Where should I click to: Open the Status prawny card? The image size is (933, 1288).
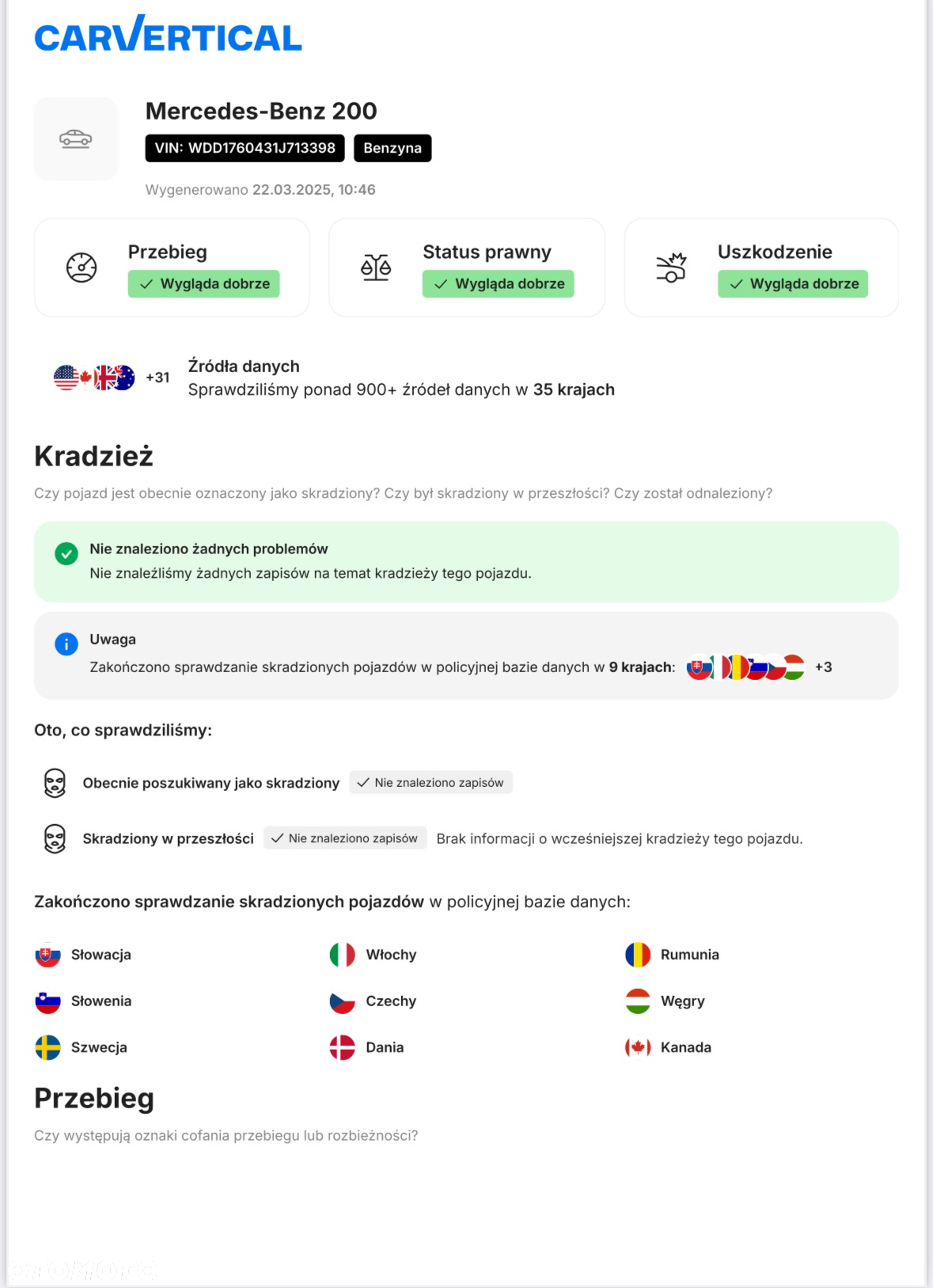(467, 268)
